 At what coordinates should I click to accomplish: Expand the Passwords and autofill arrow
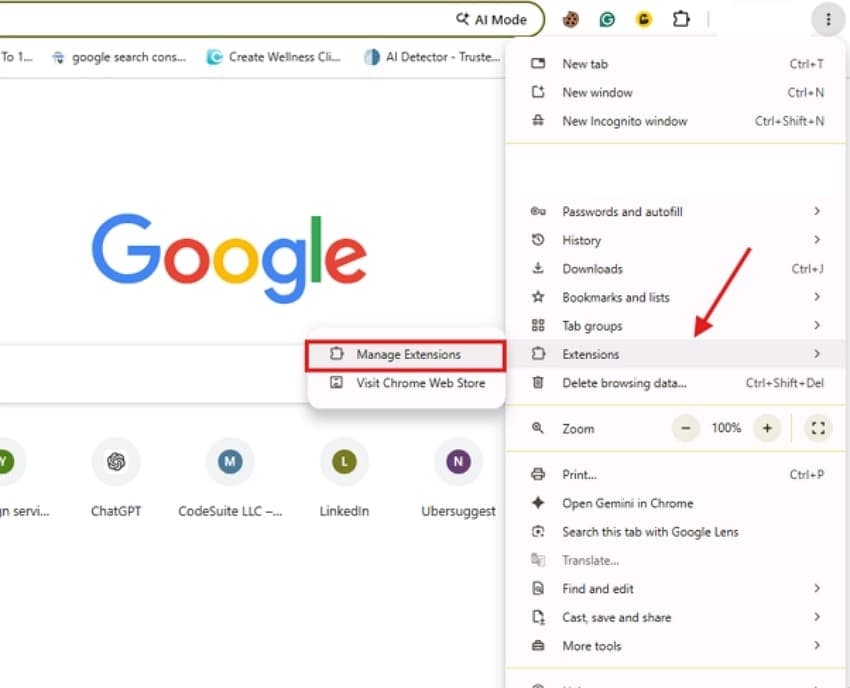[816, 211]
